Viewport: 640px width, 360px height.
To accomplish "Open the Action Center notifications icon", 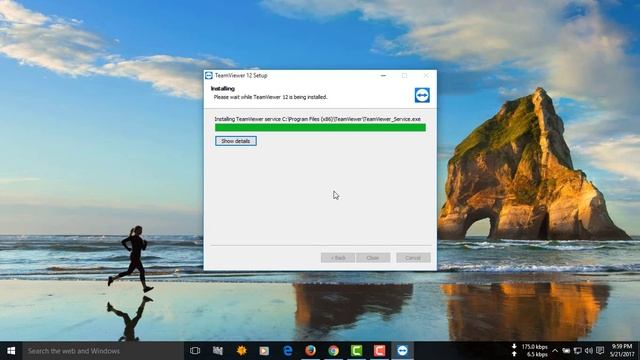I will click(600, 351).
